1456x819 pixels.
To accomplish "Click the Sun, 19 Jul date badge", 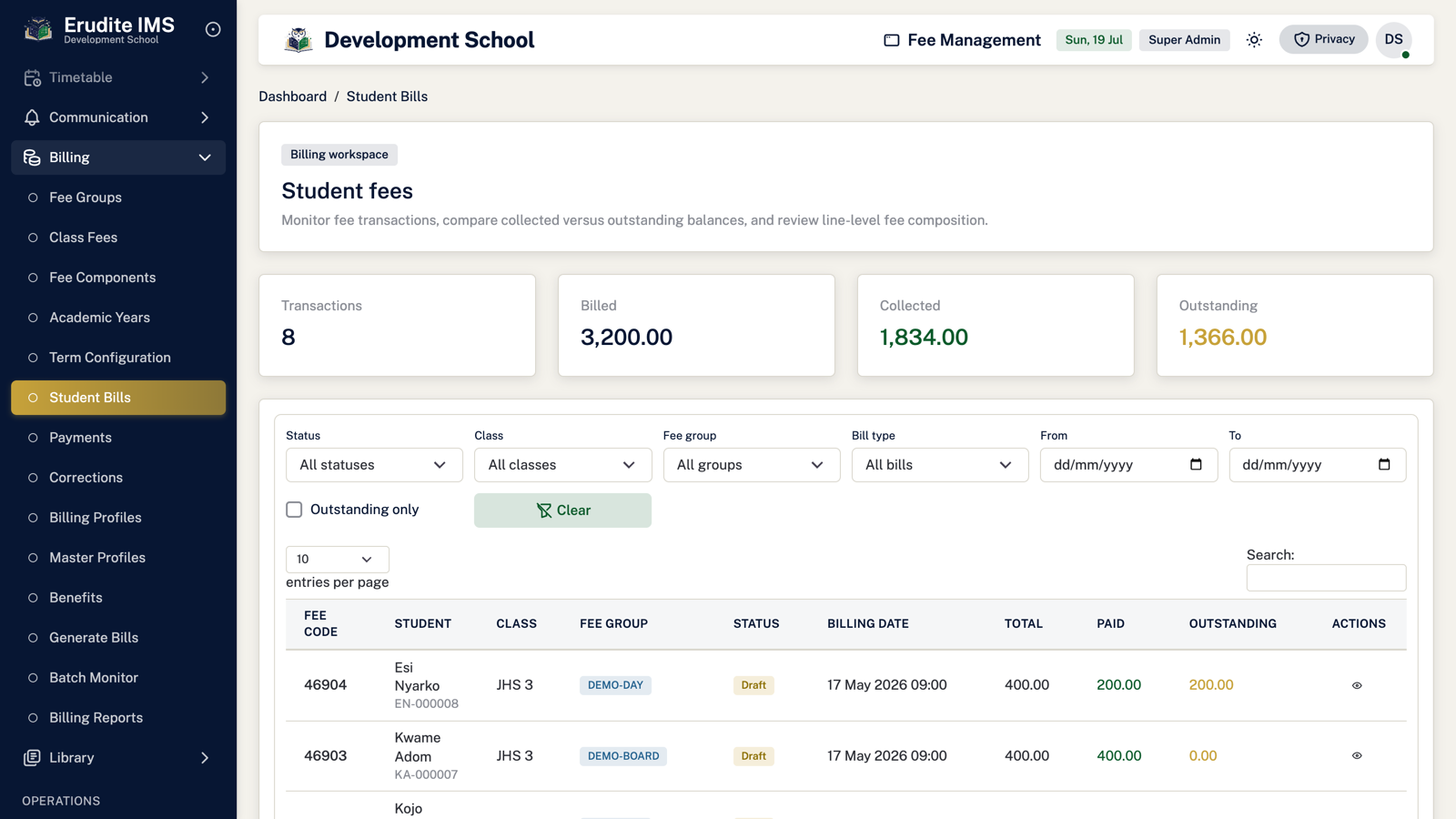I will click(1094, 40).
